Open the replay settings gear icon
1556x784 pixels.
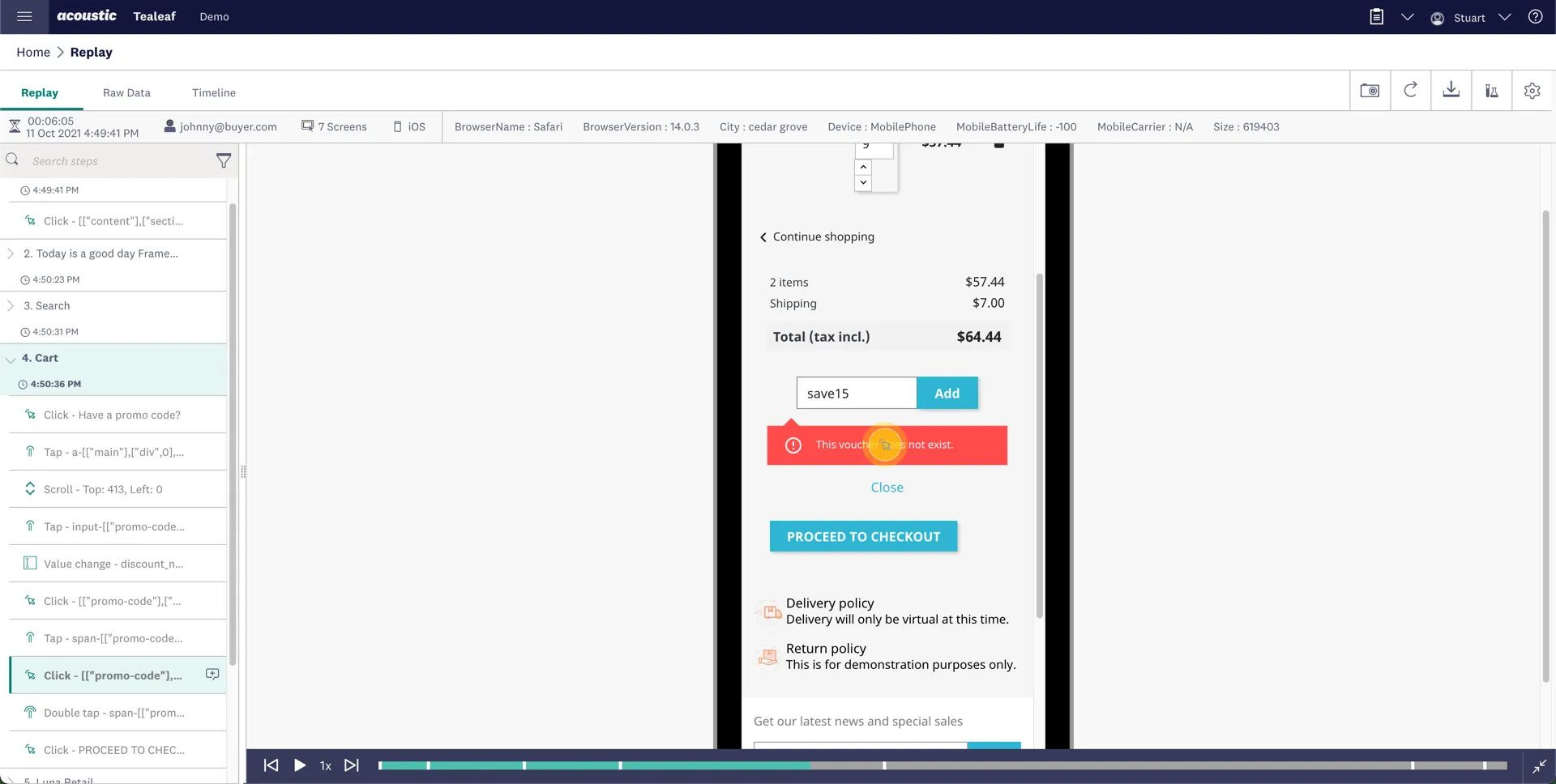point(1532,91)
